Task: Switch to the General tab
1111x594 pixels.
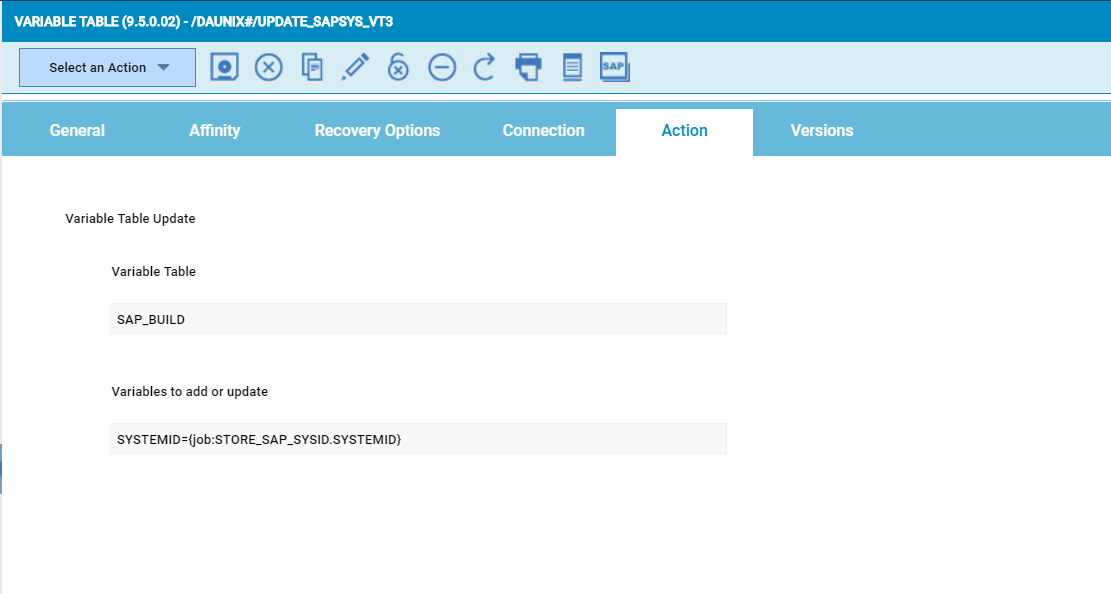Action: [x=77, y=131]
